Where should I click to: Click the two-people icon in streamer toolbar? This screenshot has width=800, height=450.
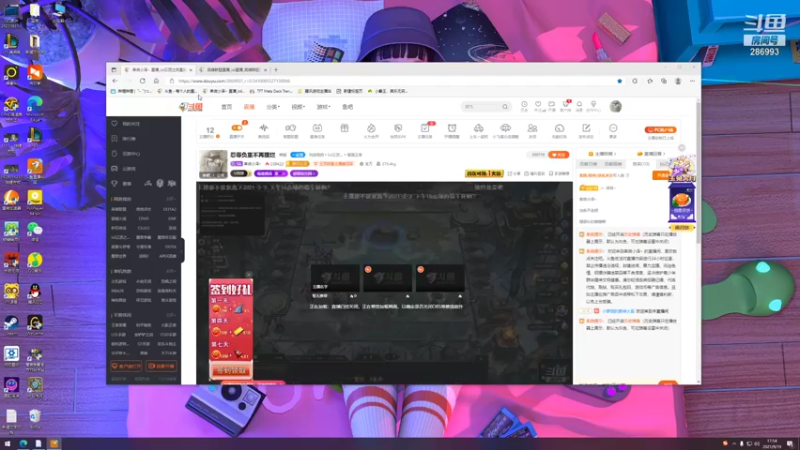532,129
